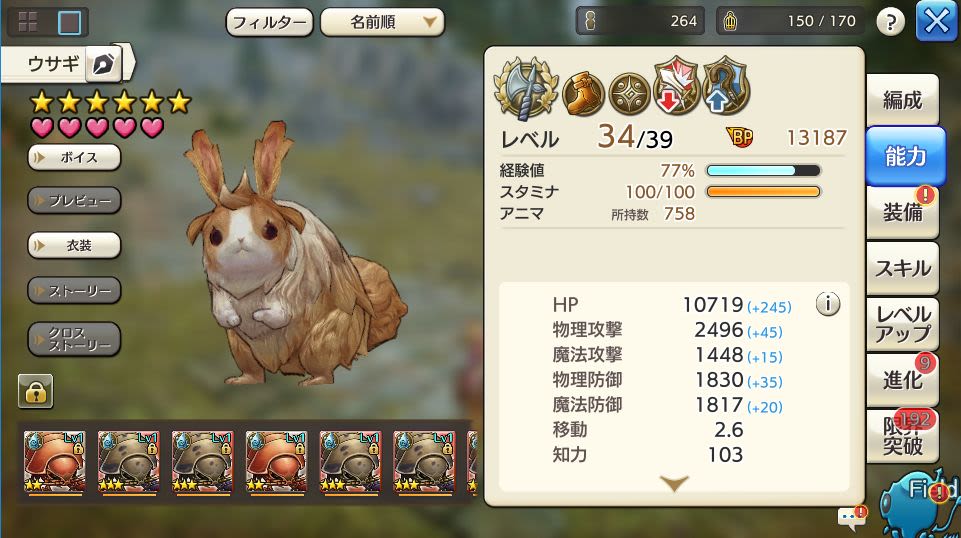Toggle the unit lock padlock icon

[36, 391]
